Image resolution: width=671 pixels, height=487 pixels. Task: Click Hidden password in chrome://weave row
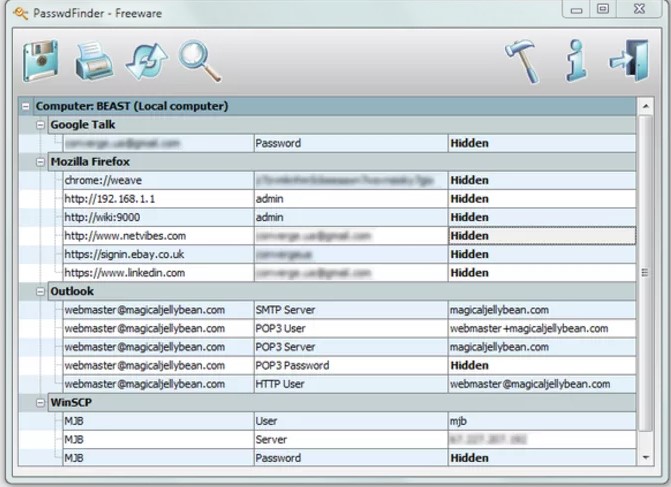(542, 180)
